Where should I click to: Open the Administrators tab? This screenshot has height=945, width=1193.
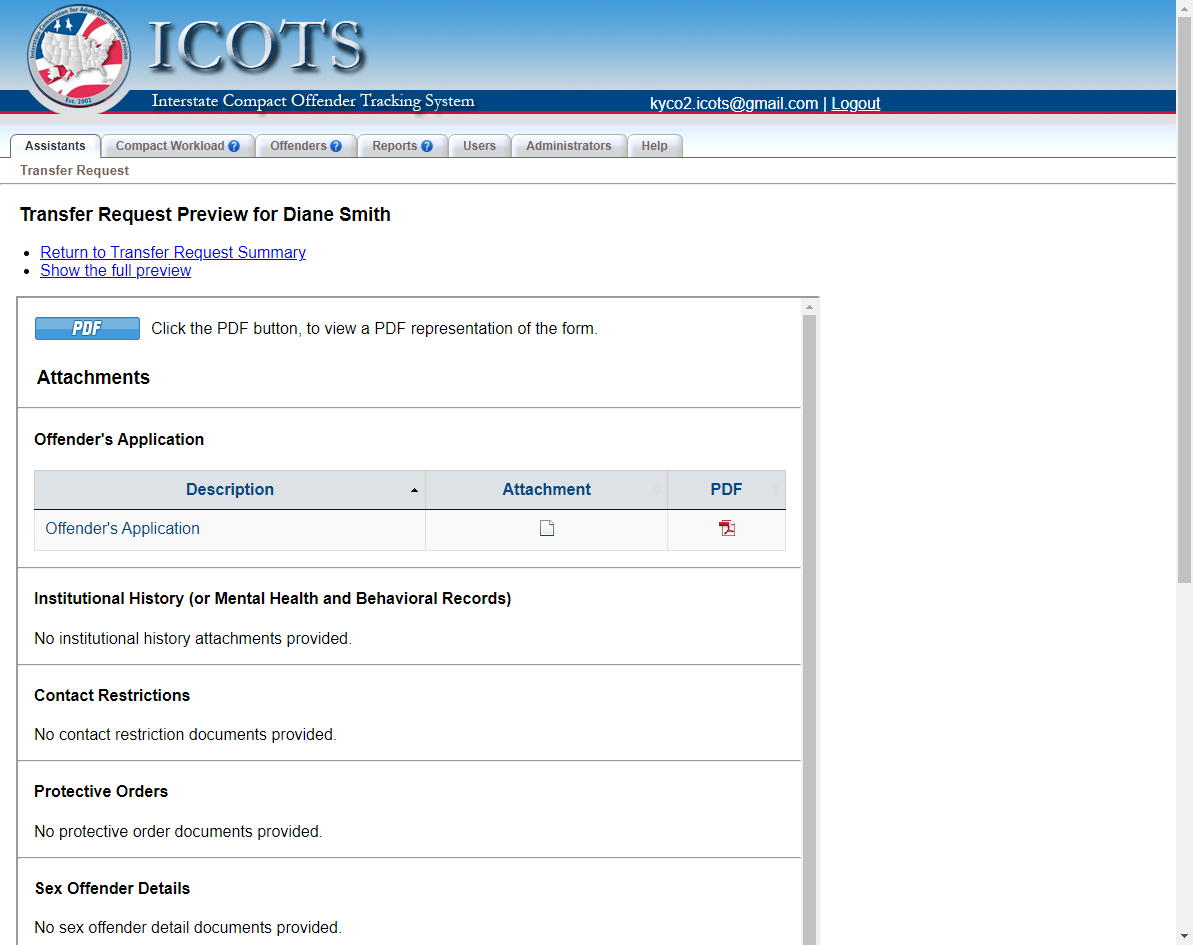(568, 145)
